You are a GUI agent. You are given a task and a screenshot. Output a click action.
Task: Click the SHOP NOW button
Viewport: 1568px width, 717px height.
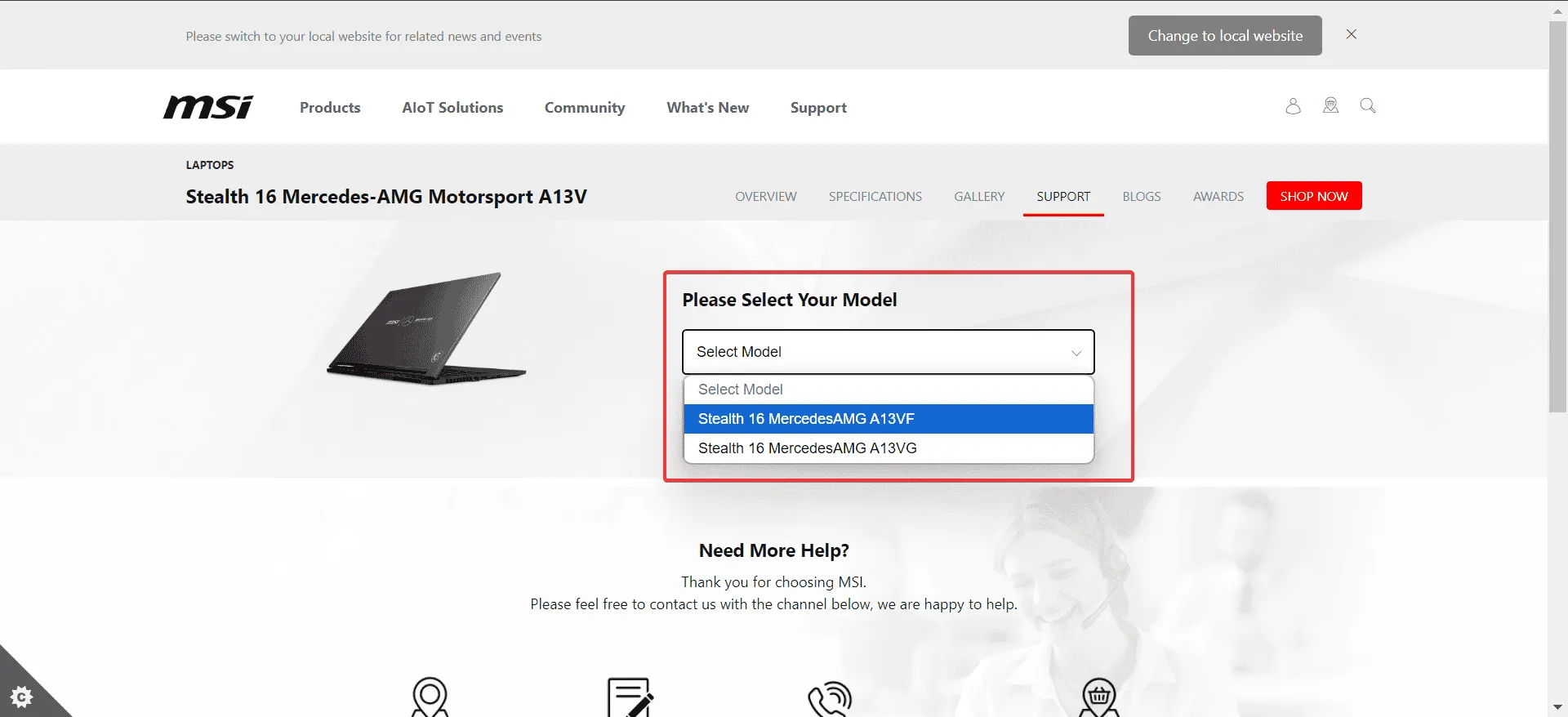click(1314, 196)
